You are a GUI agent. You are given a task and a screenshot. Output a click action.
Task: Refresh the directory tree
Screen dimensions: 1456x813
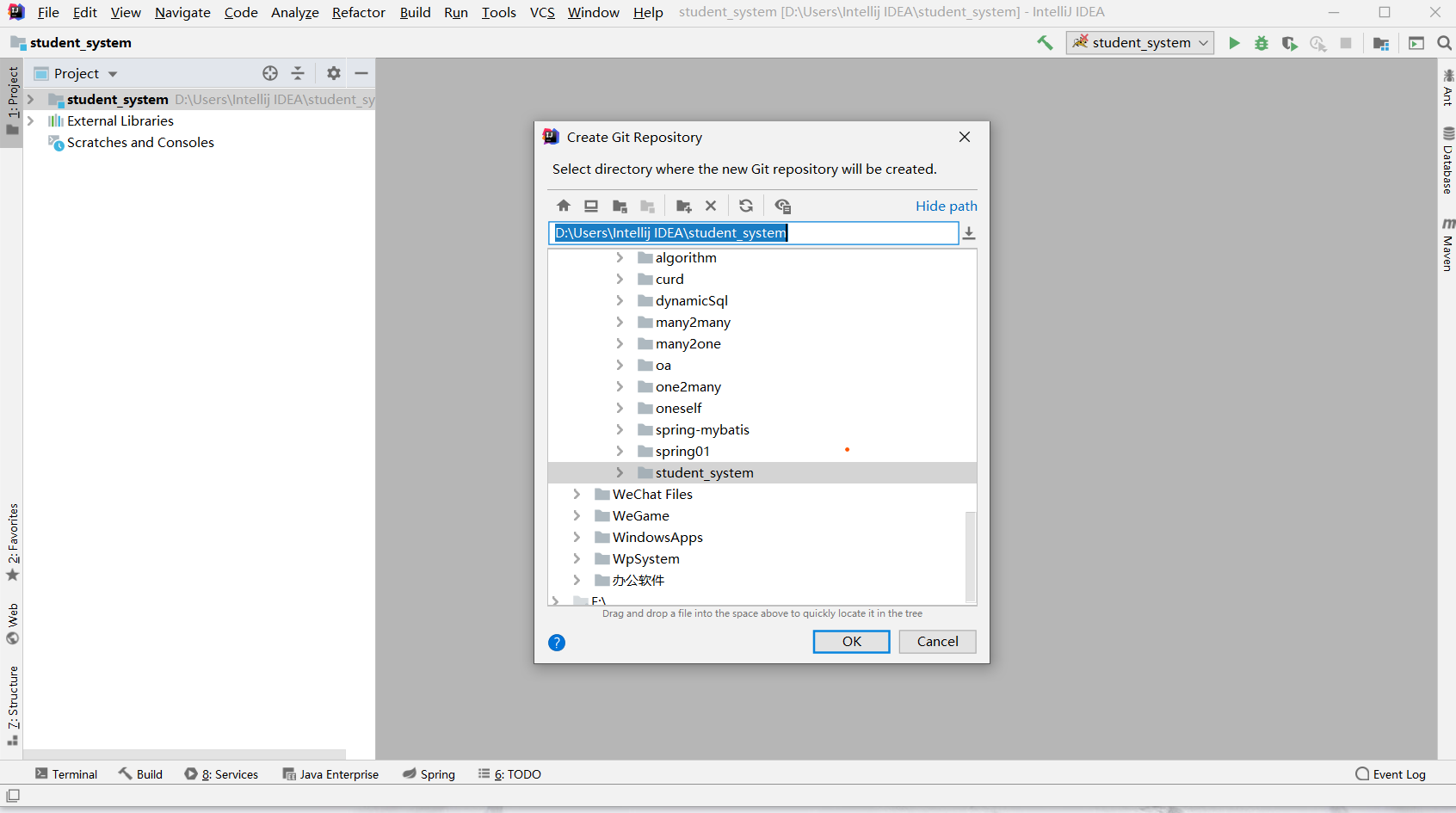click(746, 206)
